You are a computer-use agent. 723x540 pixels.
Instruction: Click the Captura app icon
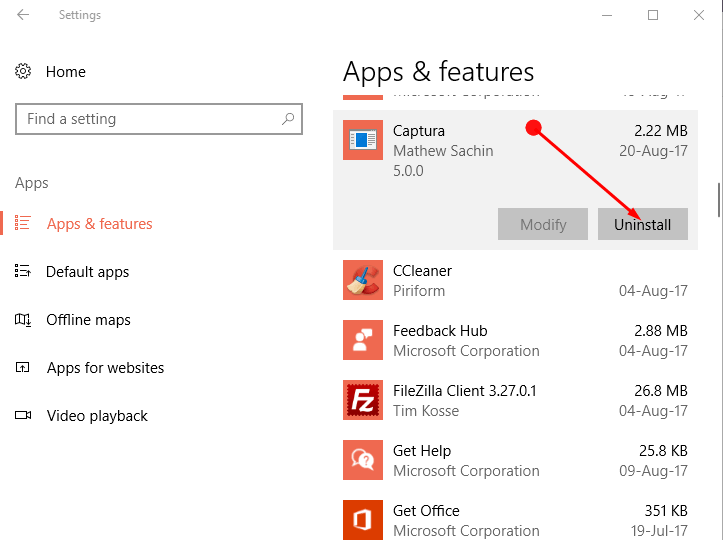[x=363, y=140]
